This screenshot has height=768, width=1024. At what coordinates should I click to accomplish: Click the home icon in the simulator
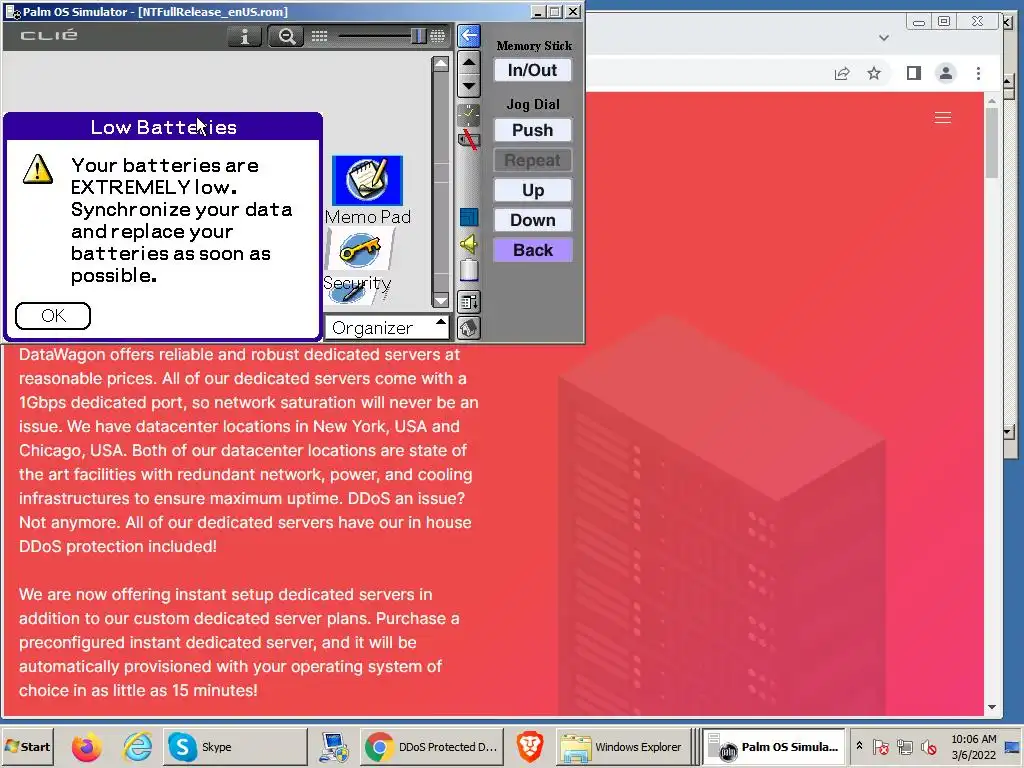(469, 328)
